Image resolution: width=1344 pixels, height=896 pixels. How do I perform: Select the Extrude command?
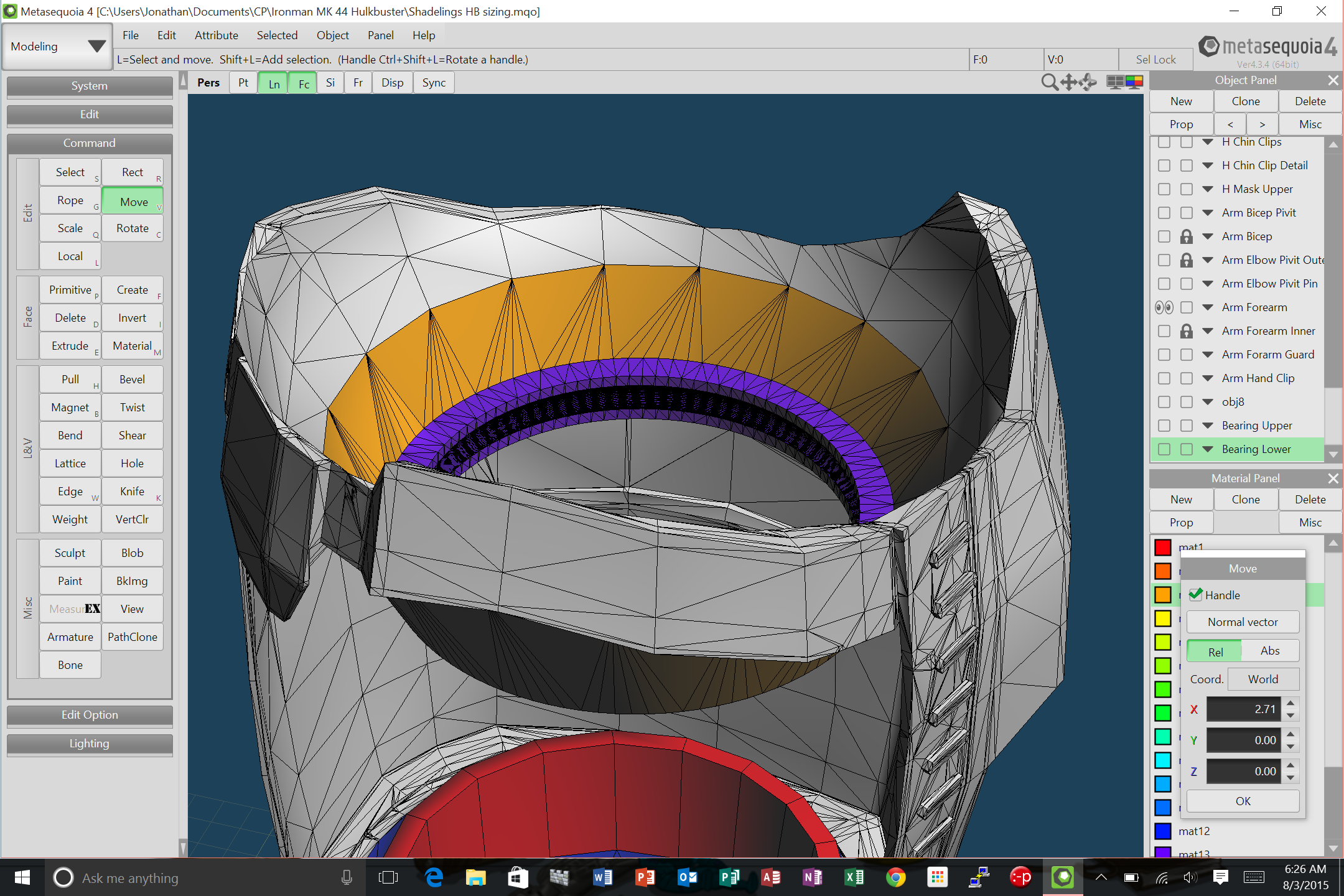[70, 346]
